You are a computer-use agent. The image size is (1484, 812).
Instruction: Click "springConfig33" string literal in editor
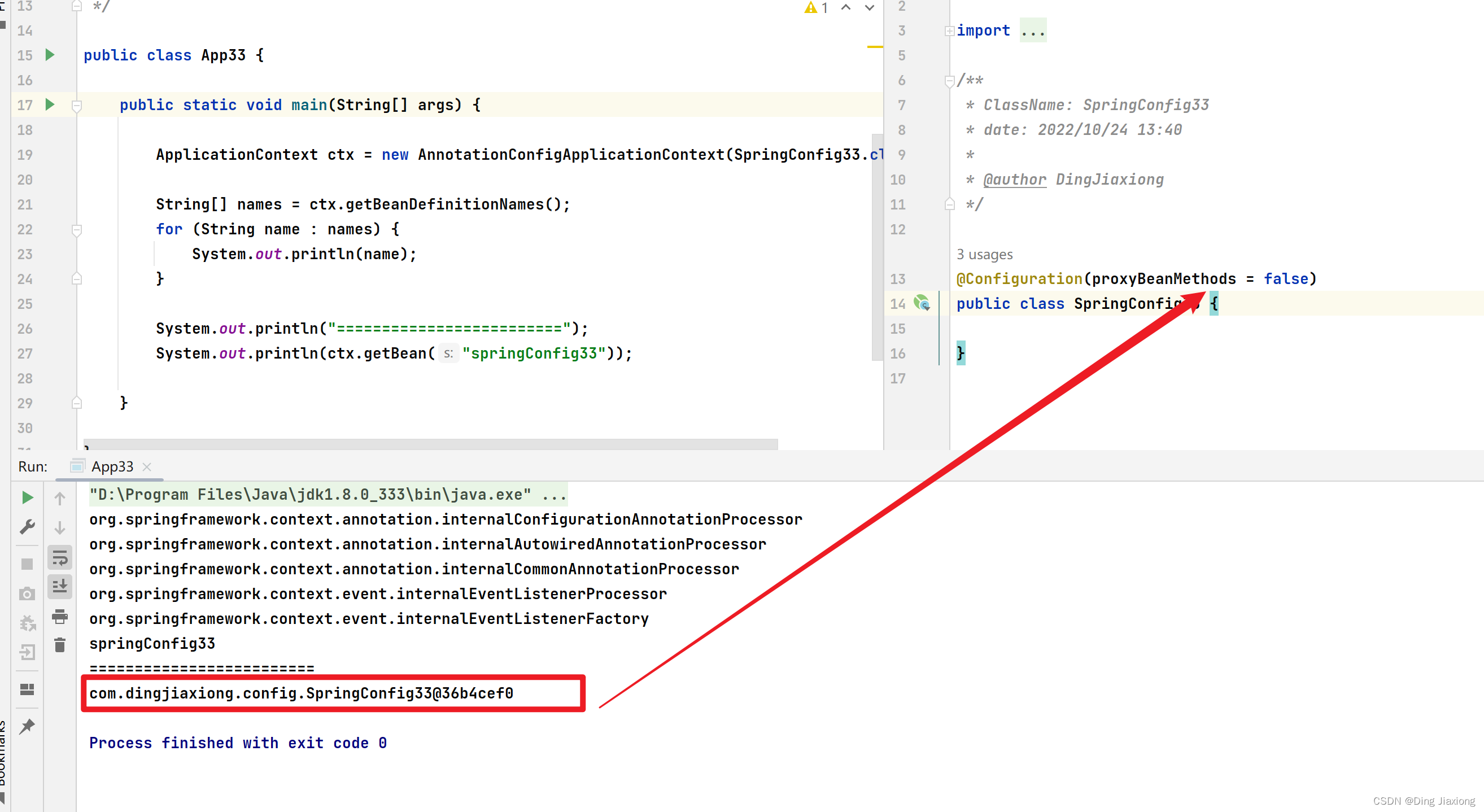pos(534,353)
